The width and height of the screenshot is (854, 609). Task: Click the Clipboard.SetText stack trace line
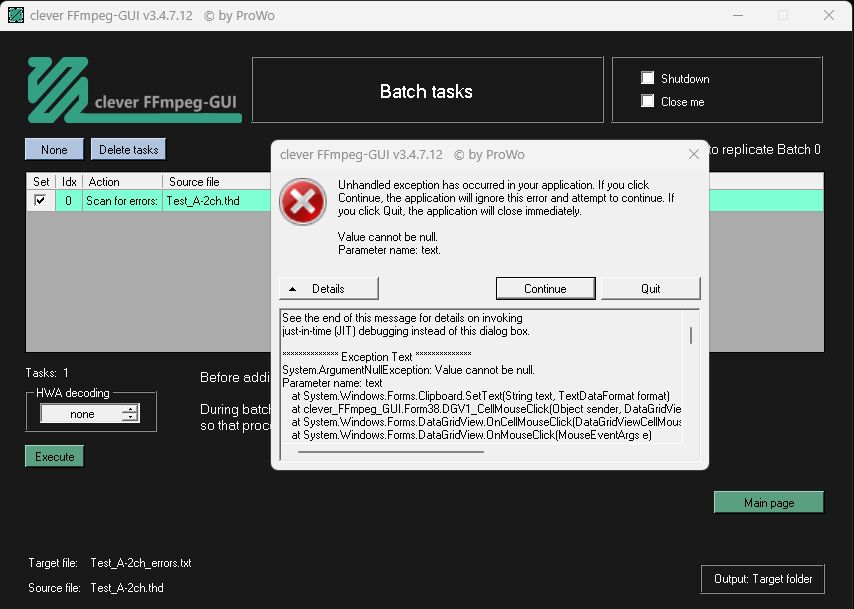[x=480, y=396]
